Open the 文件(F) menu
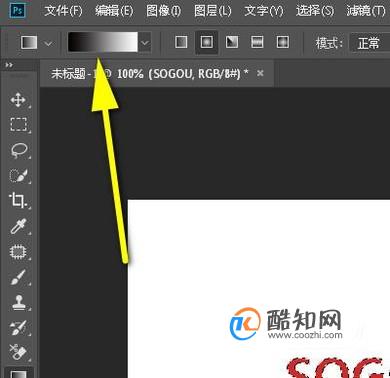This screenshot has height=378, width=390. [x=63, y=11]
